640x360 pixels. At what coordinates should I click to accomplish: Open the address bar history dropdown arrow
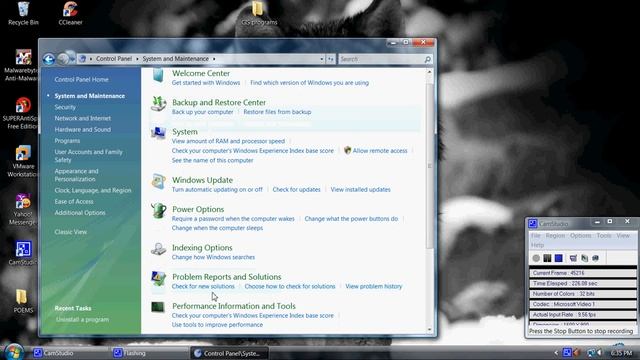pos(322,59)
